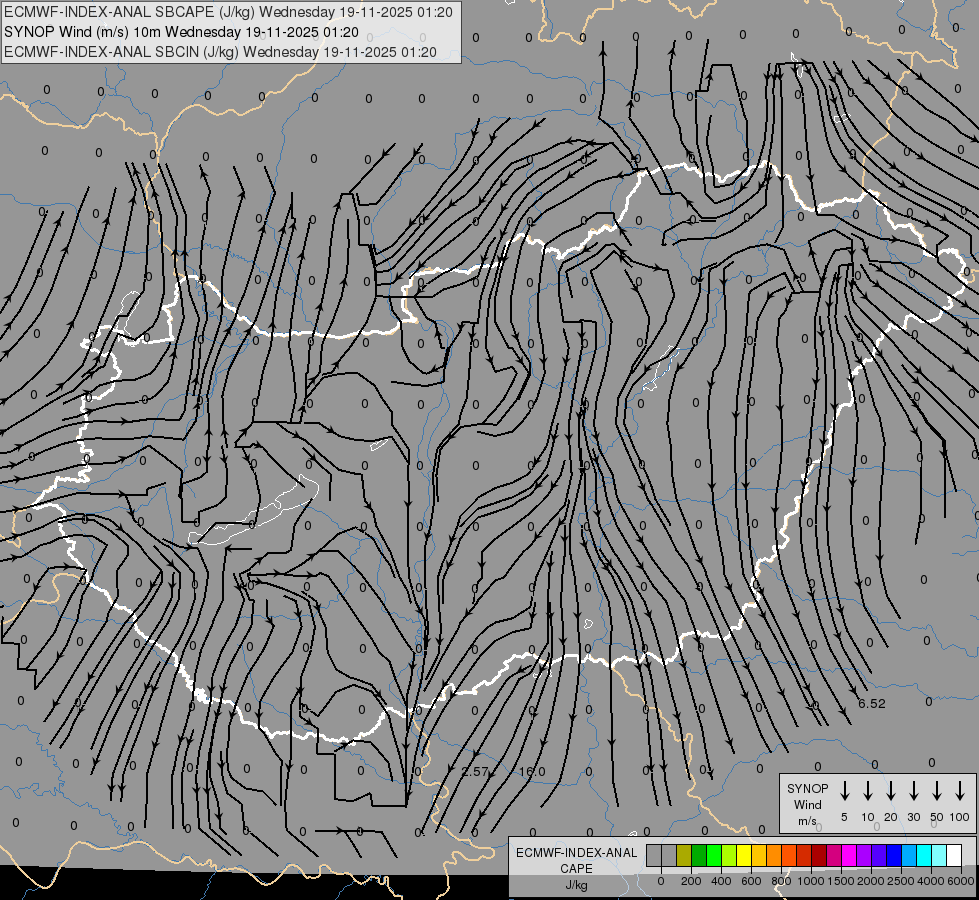
Task: Select the yellow-green CAPE legend swatch
Action: click(x=729, y=855)
